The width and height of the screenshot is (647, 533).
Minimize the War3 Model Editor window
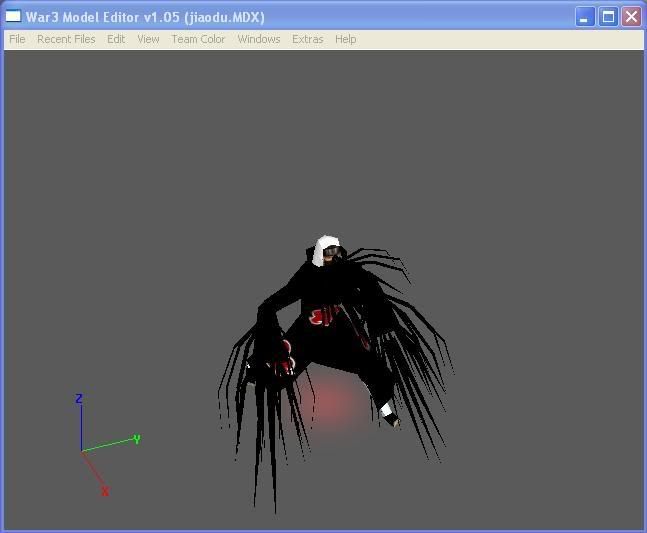[585, 17]
